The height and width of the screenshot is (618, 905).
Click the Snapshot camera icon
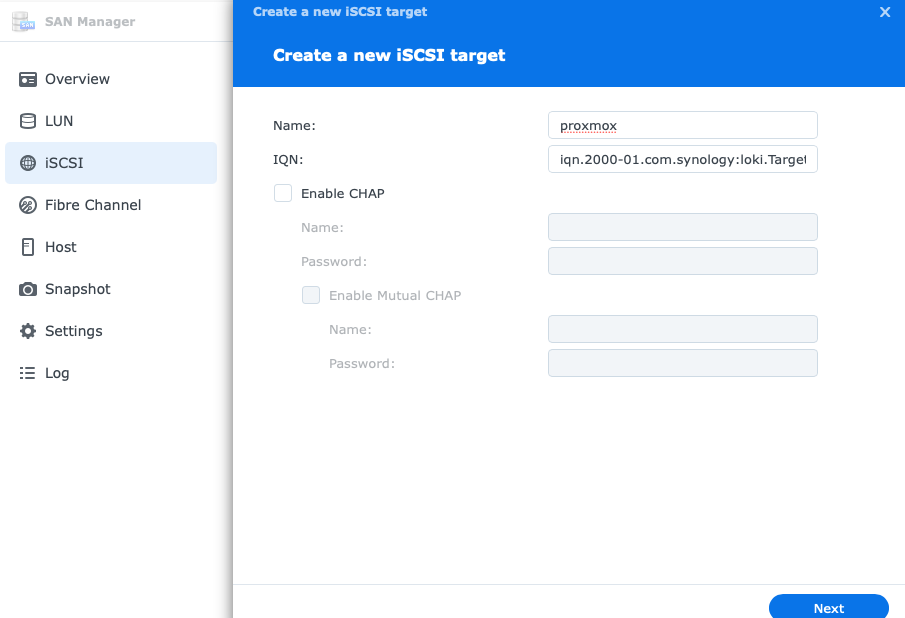(x=28, y=289)
